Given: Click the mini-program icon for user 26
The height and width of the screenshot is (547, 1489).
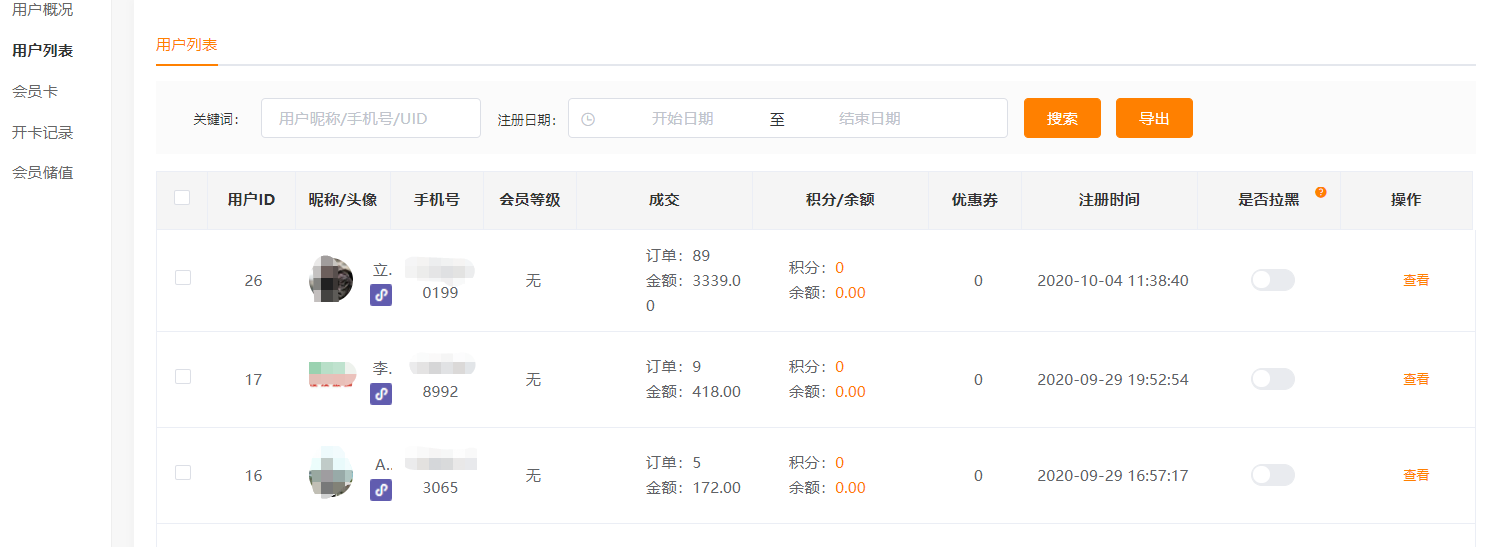Looking at the screenshot, I should point(381,295).
